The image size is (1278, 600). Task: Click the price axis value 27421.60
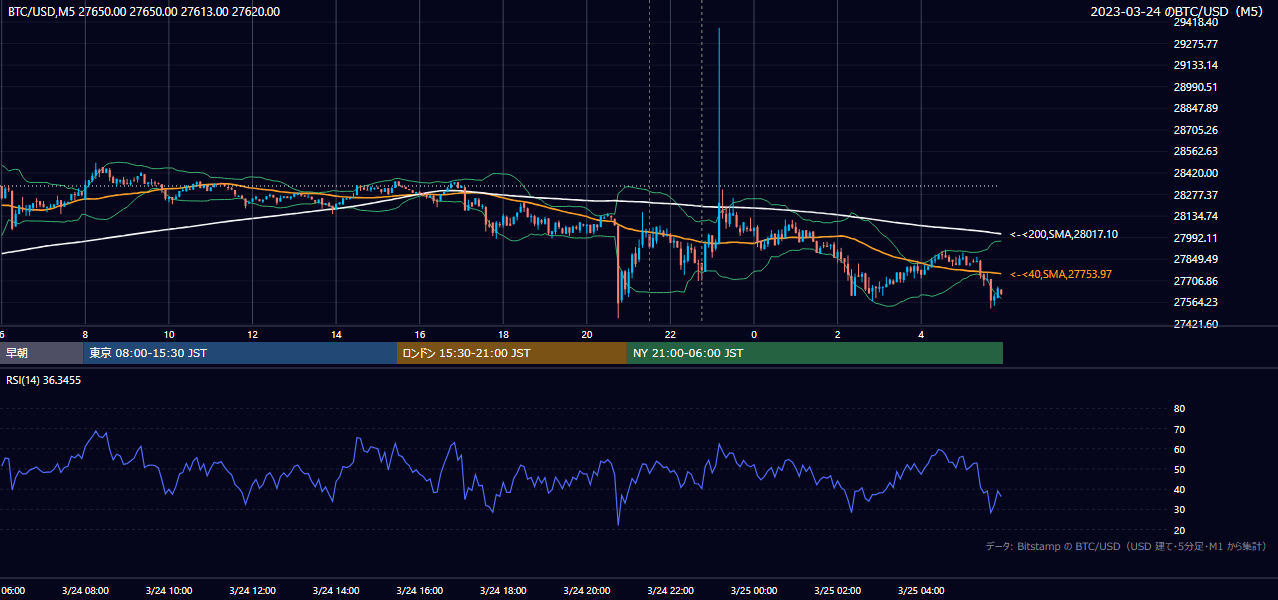(1195, 324)
